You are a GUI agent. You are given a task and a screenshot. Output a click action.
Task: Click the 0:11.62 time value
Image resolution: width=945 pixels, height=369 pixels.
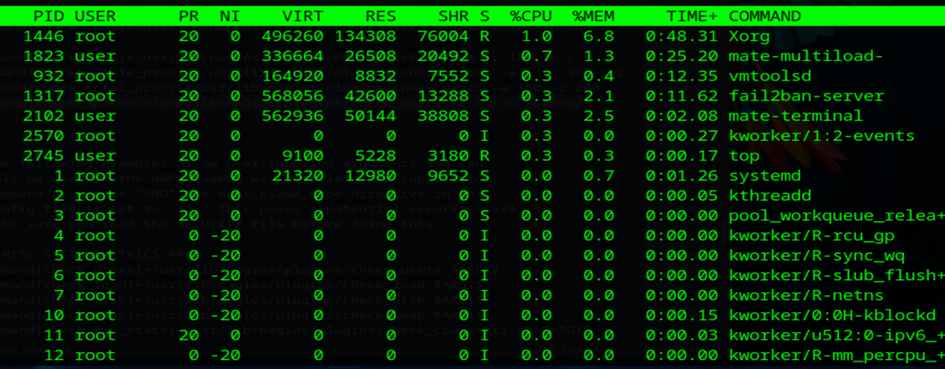tap(682, 96)
